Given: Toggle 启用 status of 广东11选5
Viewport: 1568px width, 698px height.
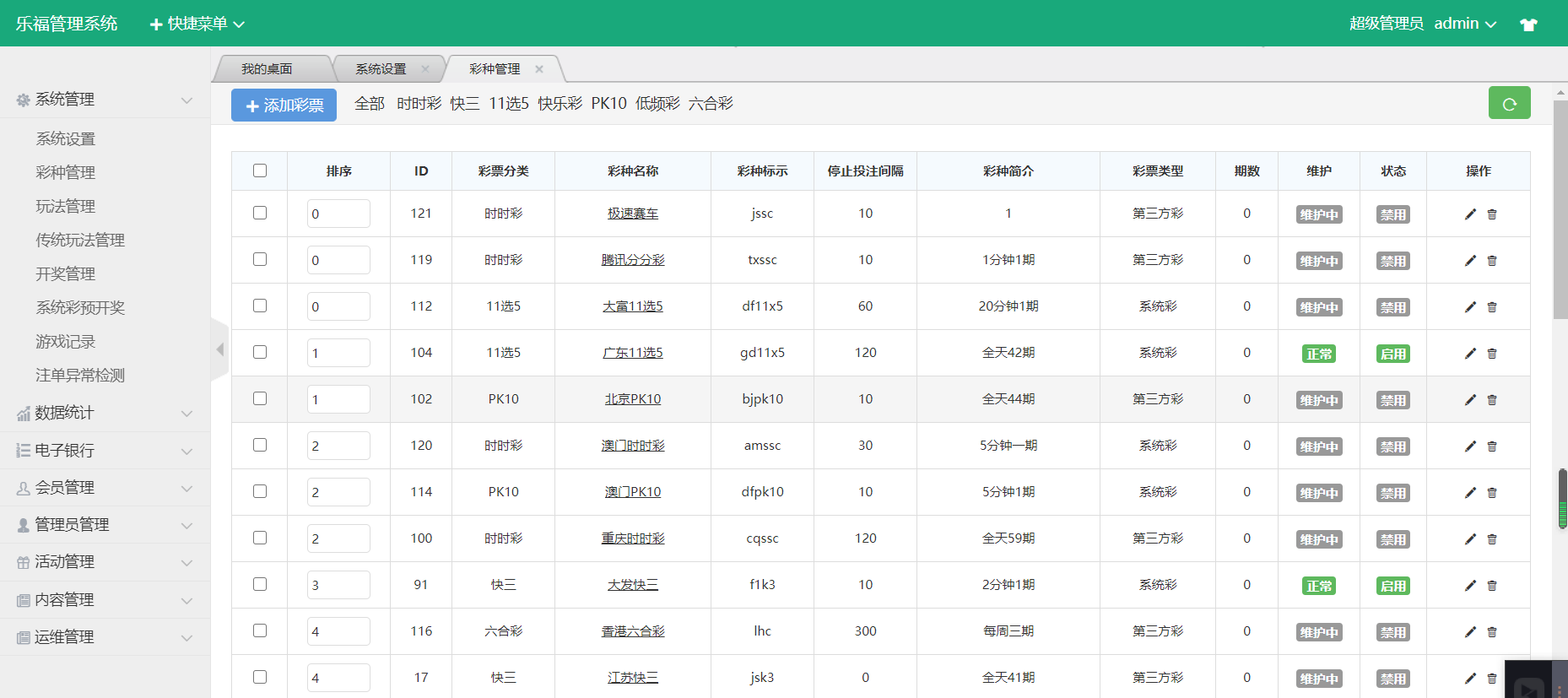Looking at the screenshot, I should tap(1393, 354).
